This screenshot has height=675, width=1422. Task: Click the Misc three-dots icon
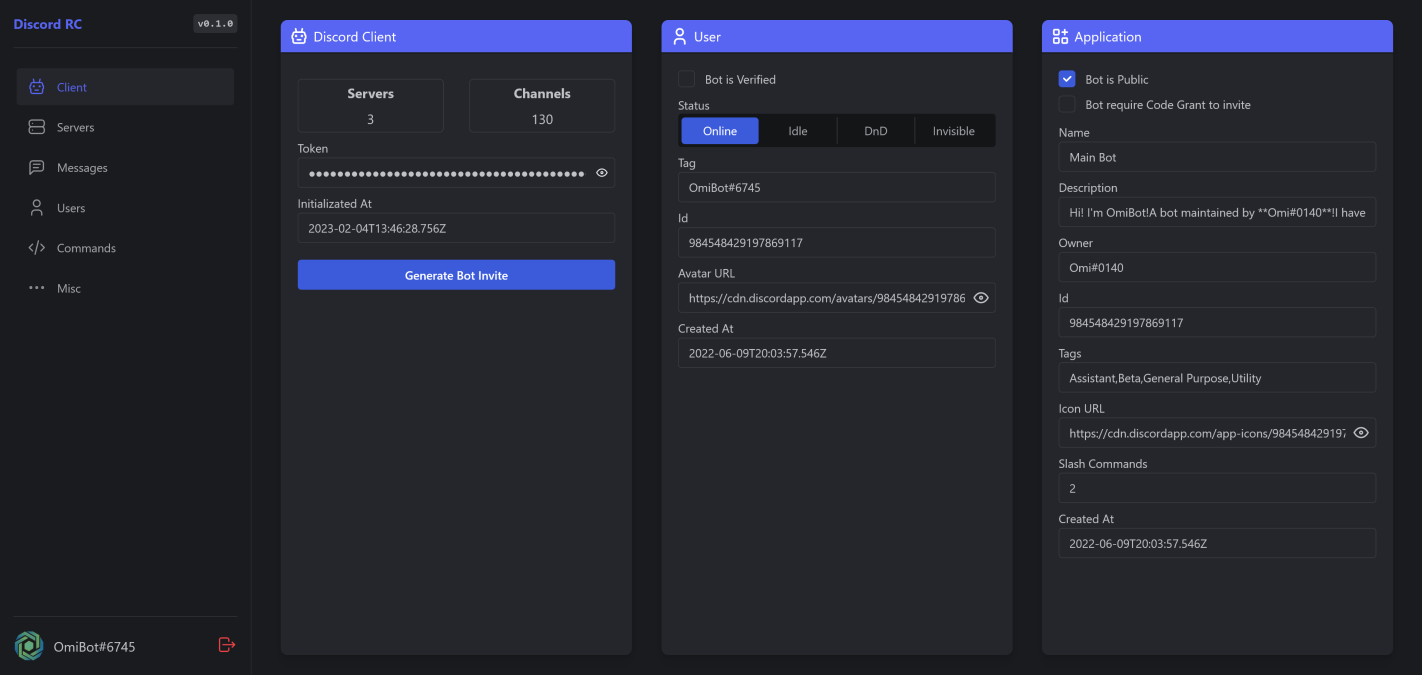[37, 288]
